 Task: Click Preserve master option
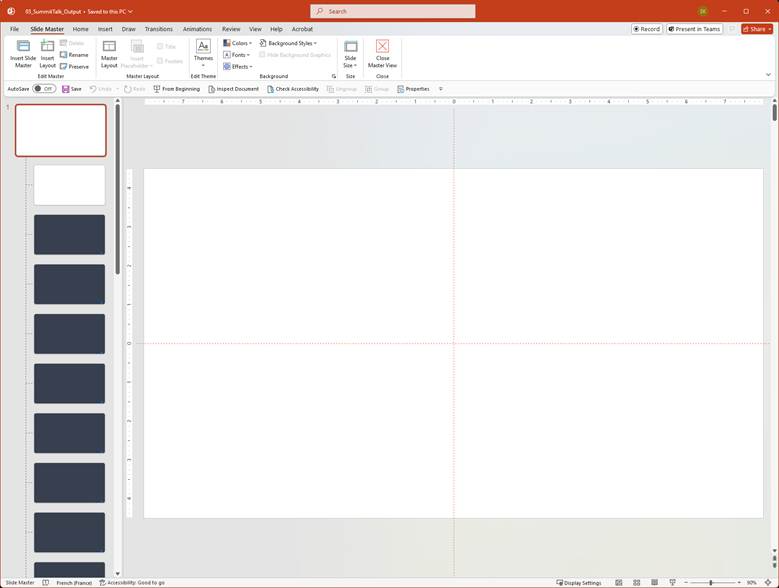point(74,67)
